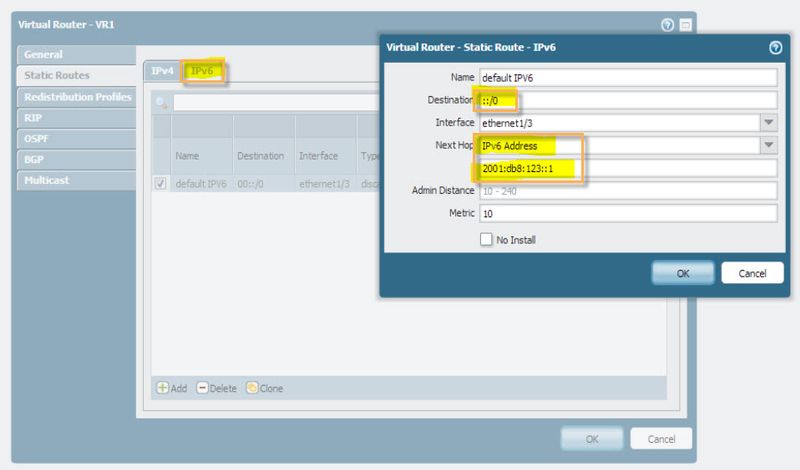Toggle checkbox for default IPV6 route row
Screen dimensions: 800x470
(x=160, y=184)
